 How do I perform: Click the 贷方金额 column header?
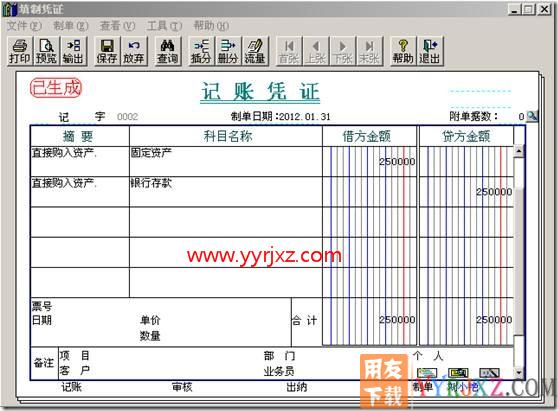coord(466,136)
